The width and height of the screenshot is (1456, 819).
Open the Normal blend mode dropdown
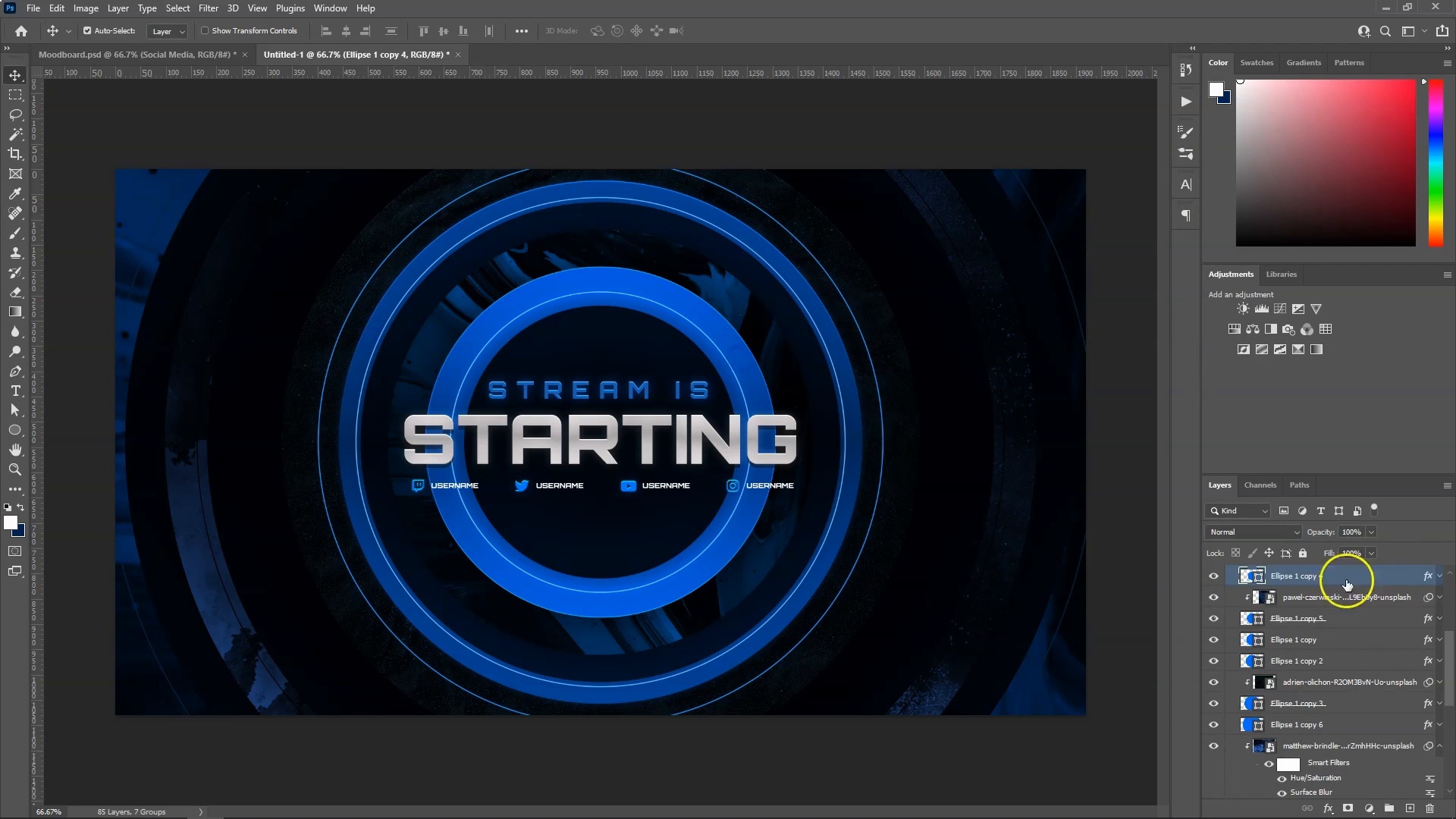click(x=1254, y=532)
